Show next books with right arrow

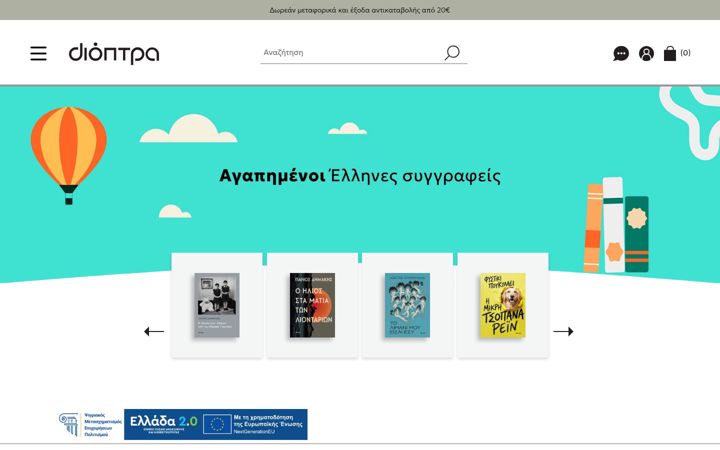tap(563, 331)
